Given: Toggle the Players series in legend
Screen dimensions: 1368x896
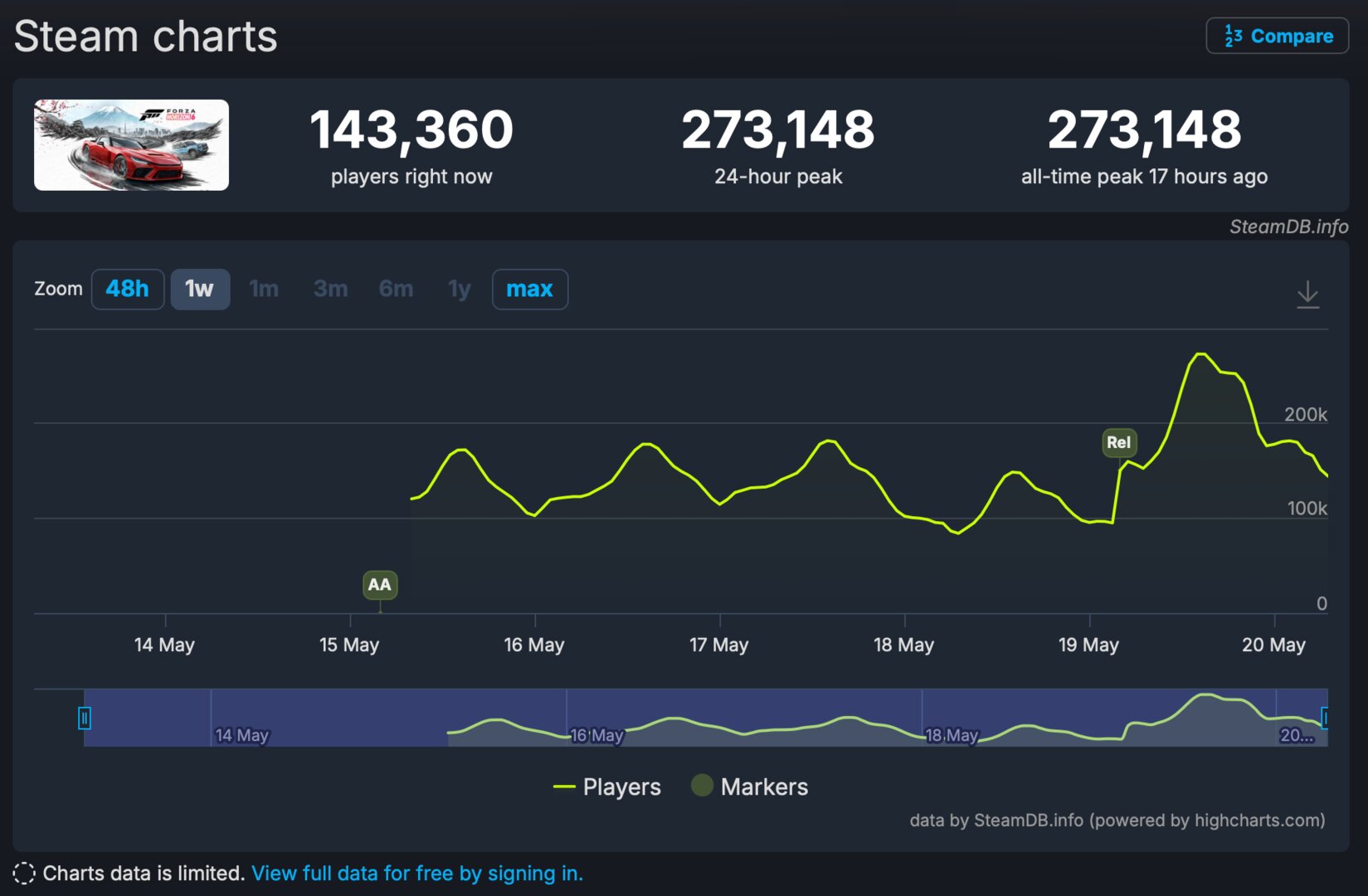Looking at the screenshot, I should [x=606, y=786].
